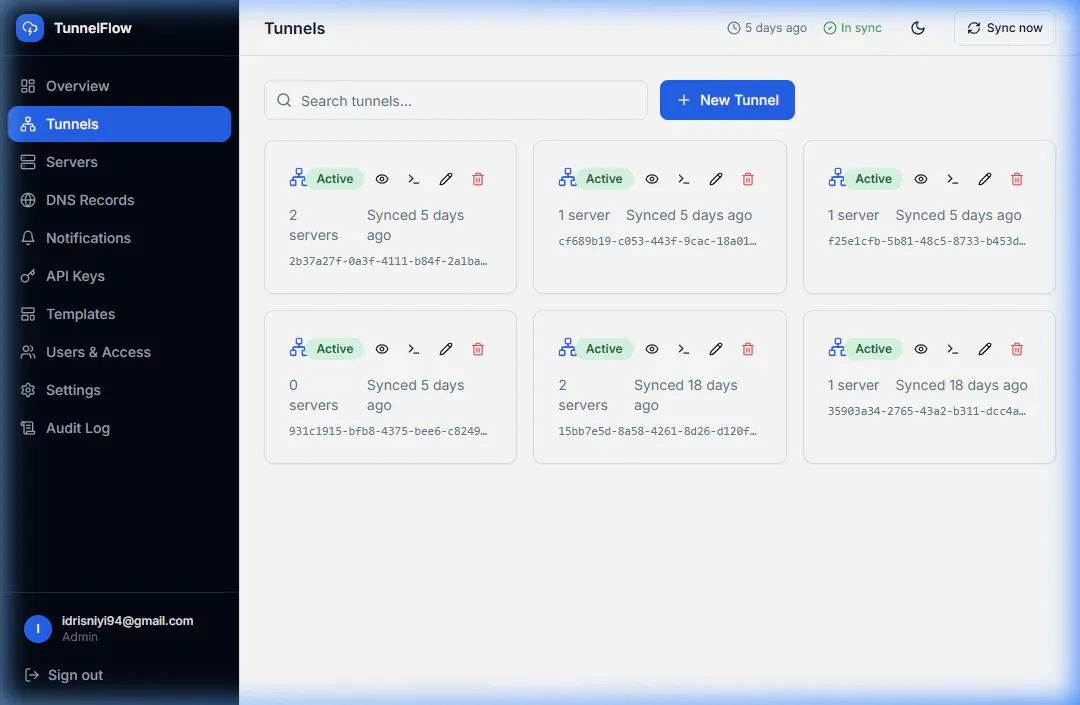
Task: Focus the Search tunnels field
Action: [x=456, y=101]
